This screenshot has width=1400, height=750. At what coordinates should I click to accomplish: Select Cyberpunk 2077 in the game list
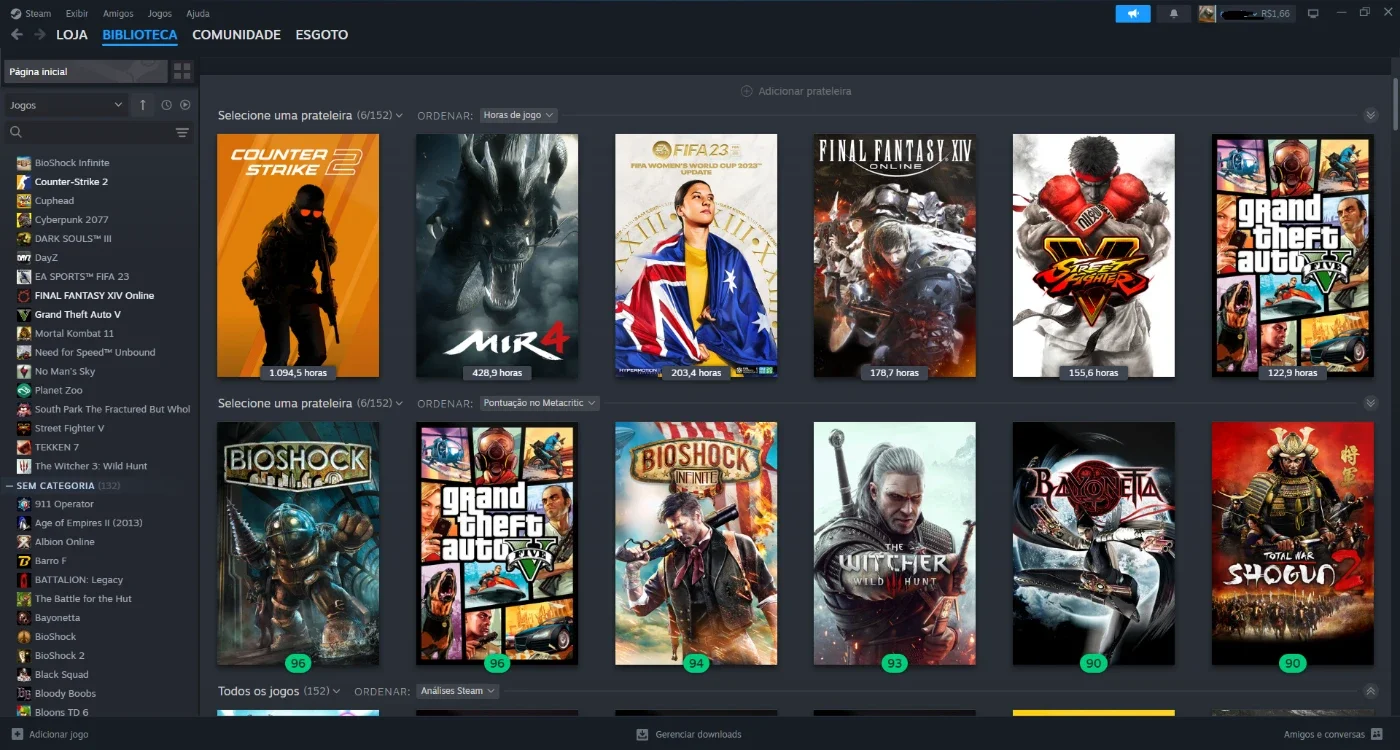point(71,219)
